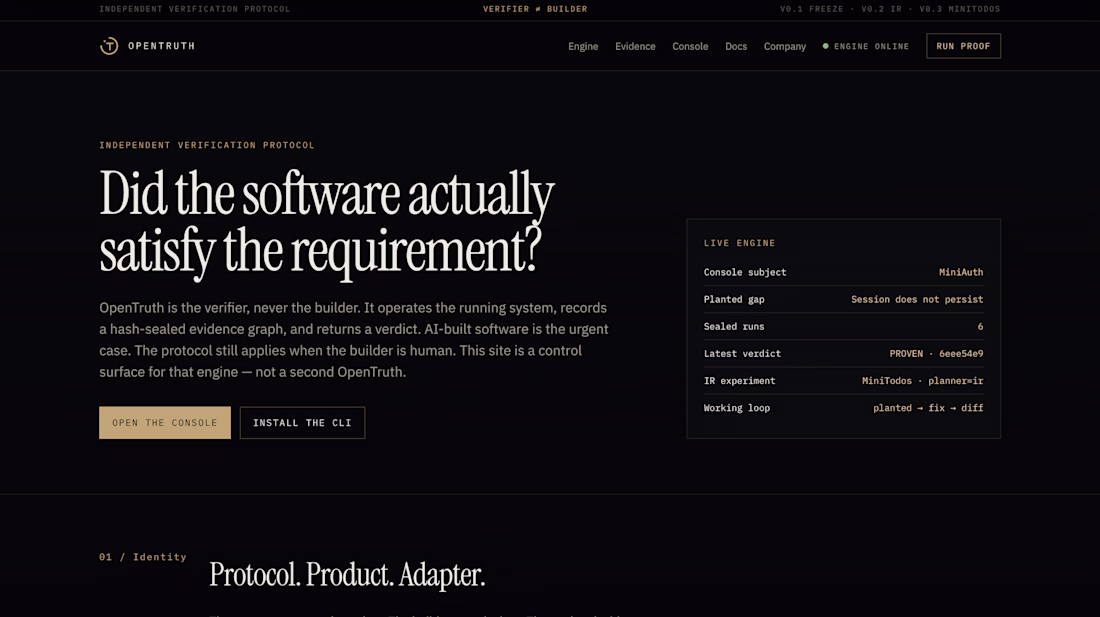
Task: Select Docs in the navigation bar
Action: [736, 46]
